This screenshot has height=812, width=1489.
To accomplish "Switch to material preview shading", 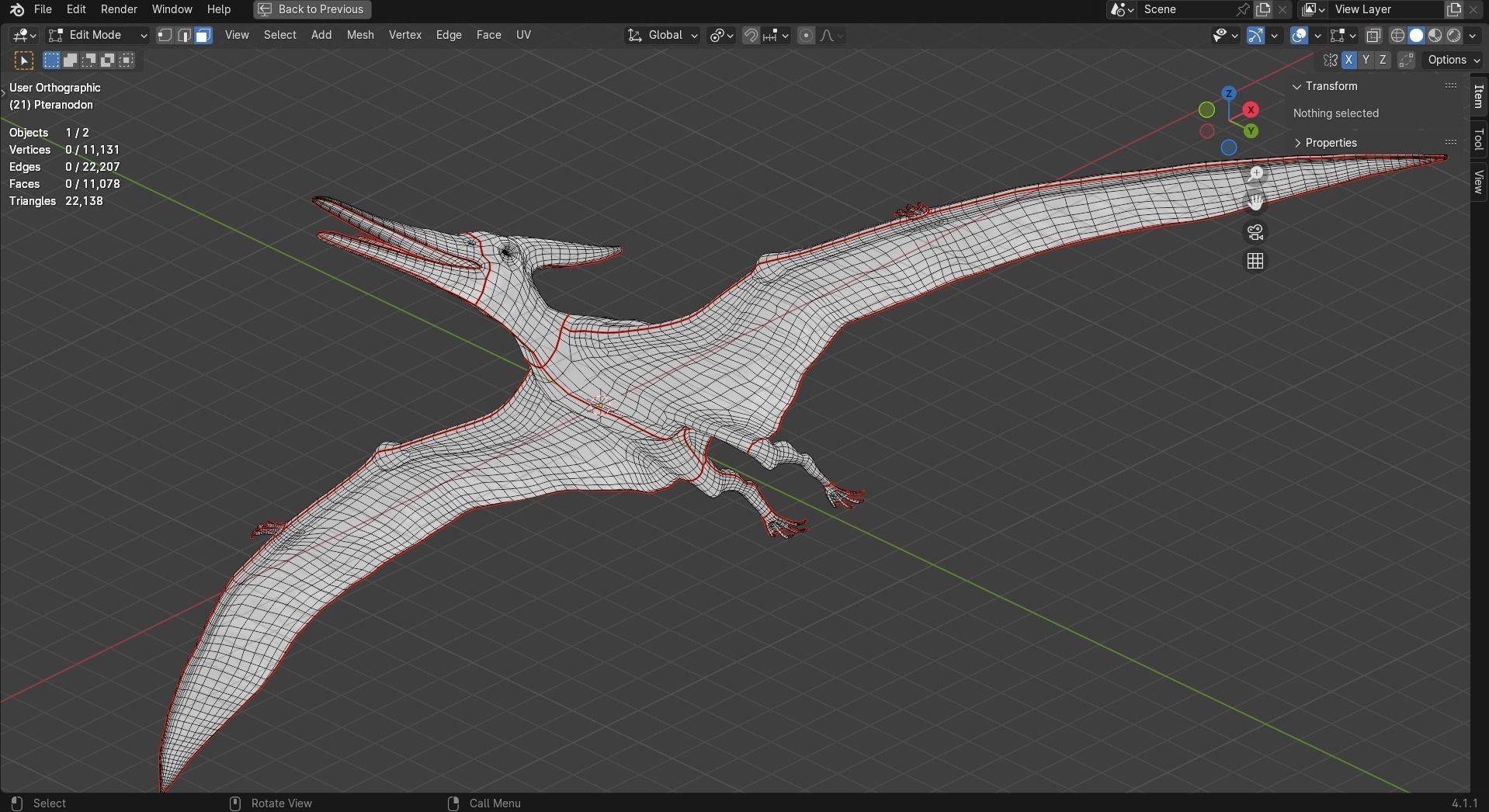I will (1435, 35).
